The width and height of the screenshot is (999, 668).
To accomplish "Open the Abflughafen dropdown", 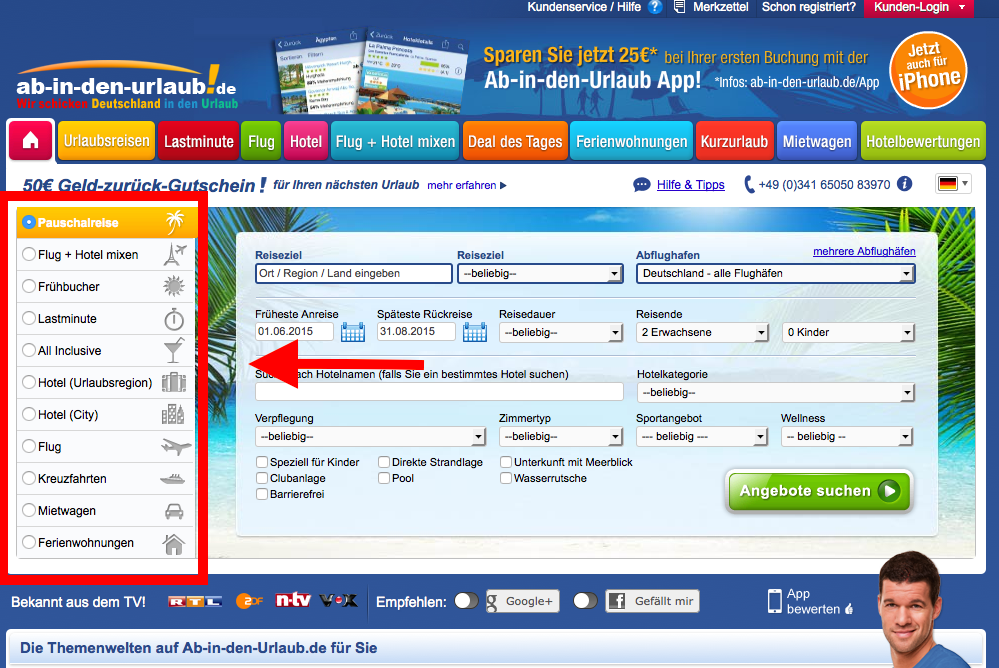I will 775,273.
